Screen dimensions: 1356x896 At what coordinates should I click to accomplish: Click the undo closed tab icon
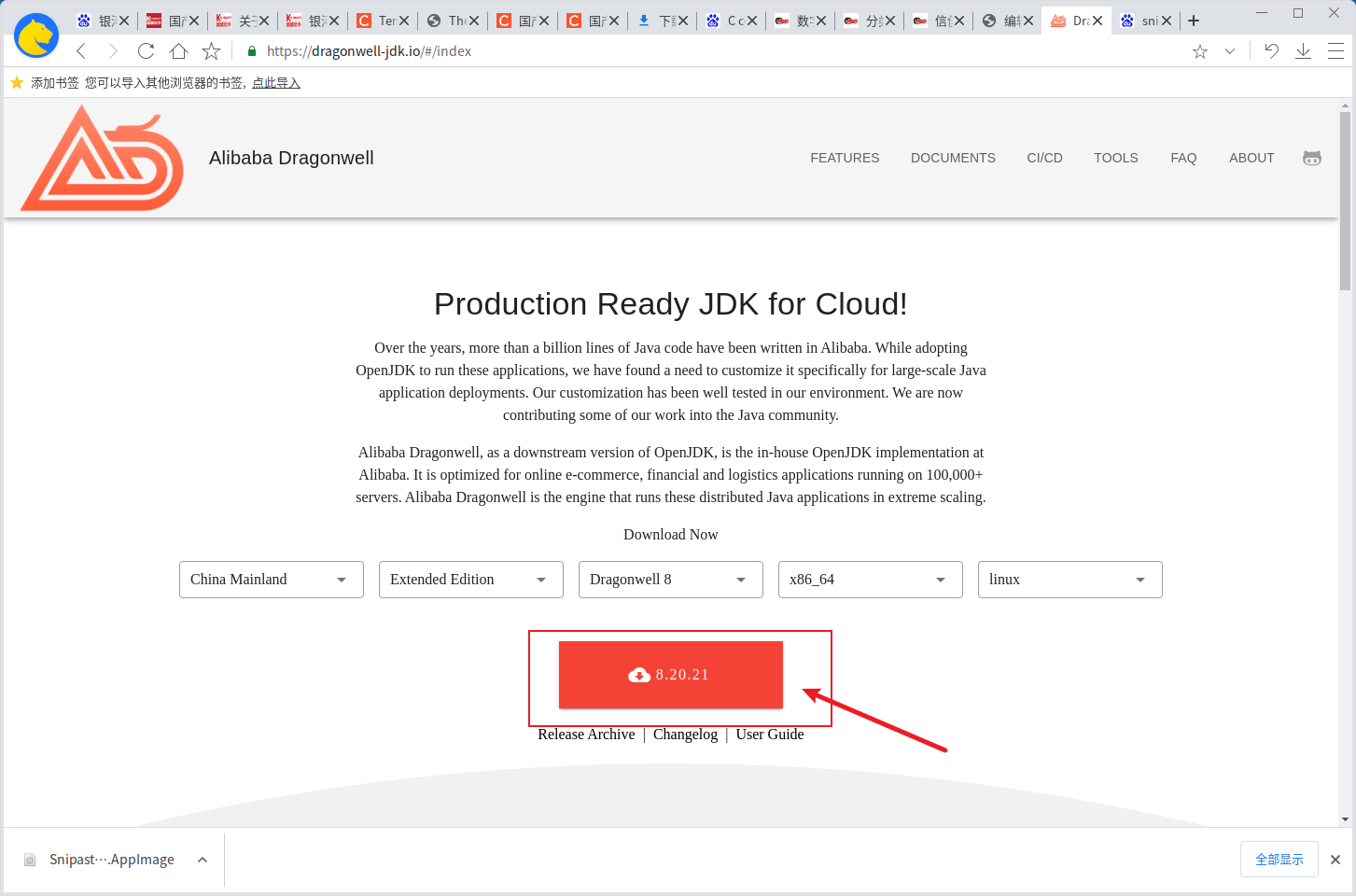[x=1271, y=51]
